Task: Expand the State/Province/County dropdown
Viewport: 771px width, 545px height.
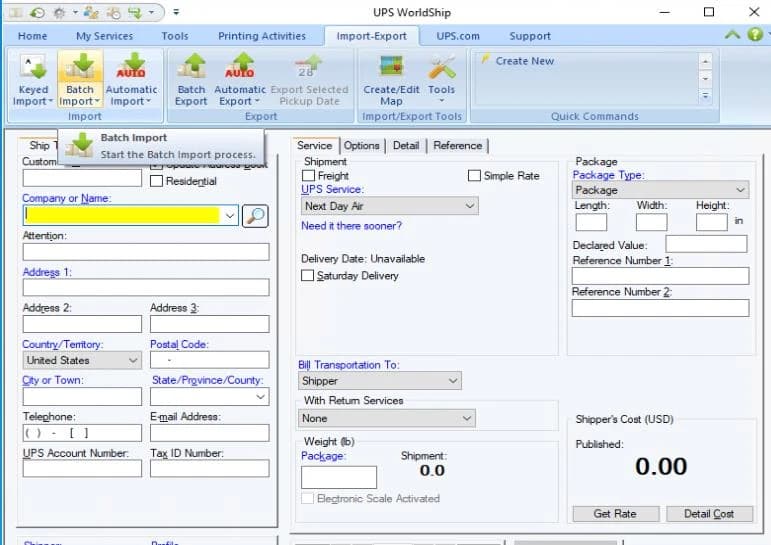Action: pyautogui.click(x=261, y=396)
